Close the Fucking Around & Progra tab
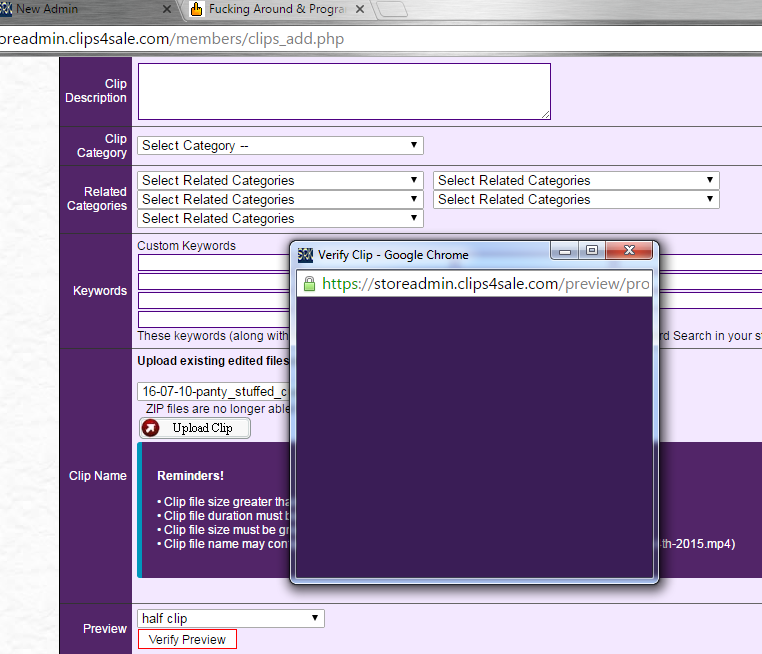 (x=360, y=9)
